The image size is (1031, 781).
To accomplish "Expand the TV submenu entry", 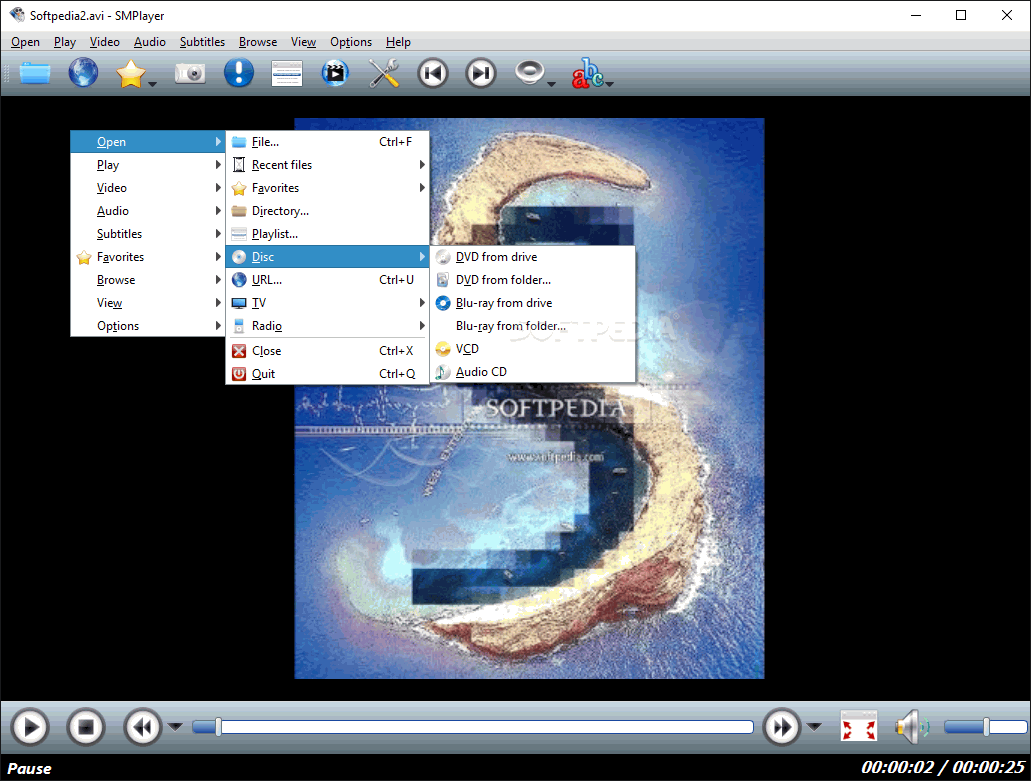I will click(x=327, y=303).
